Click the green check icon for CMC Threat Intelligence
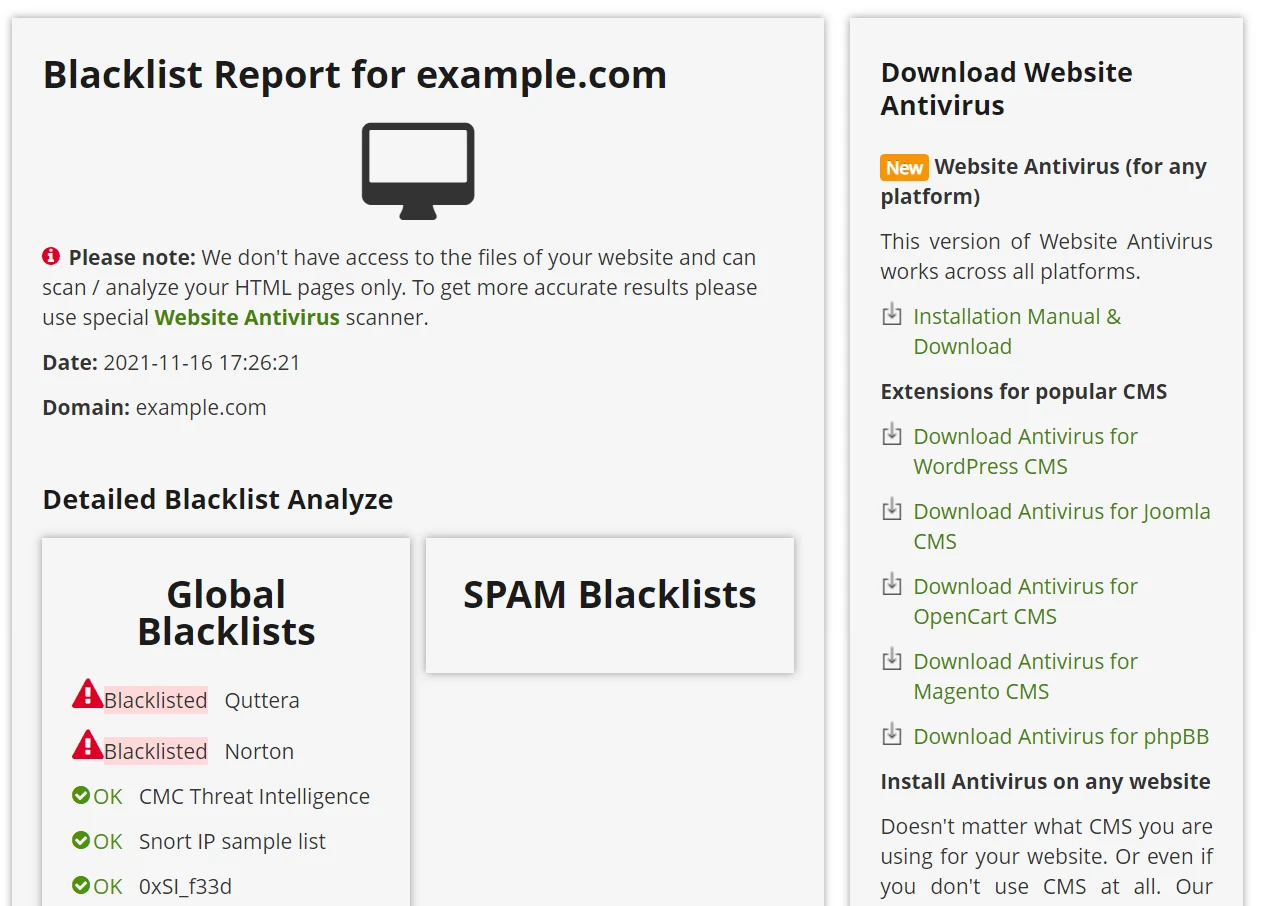 point(81,796)
